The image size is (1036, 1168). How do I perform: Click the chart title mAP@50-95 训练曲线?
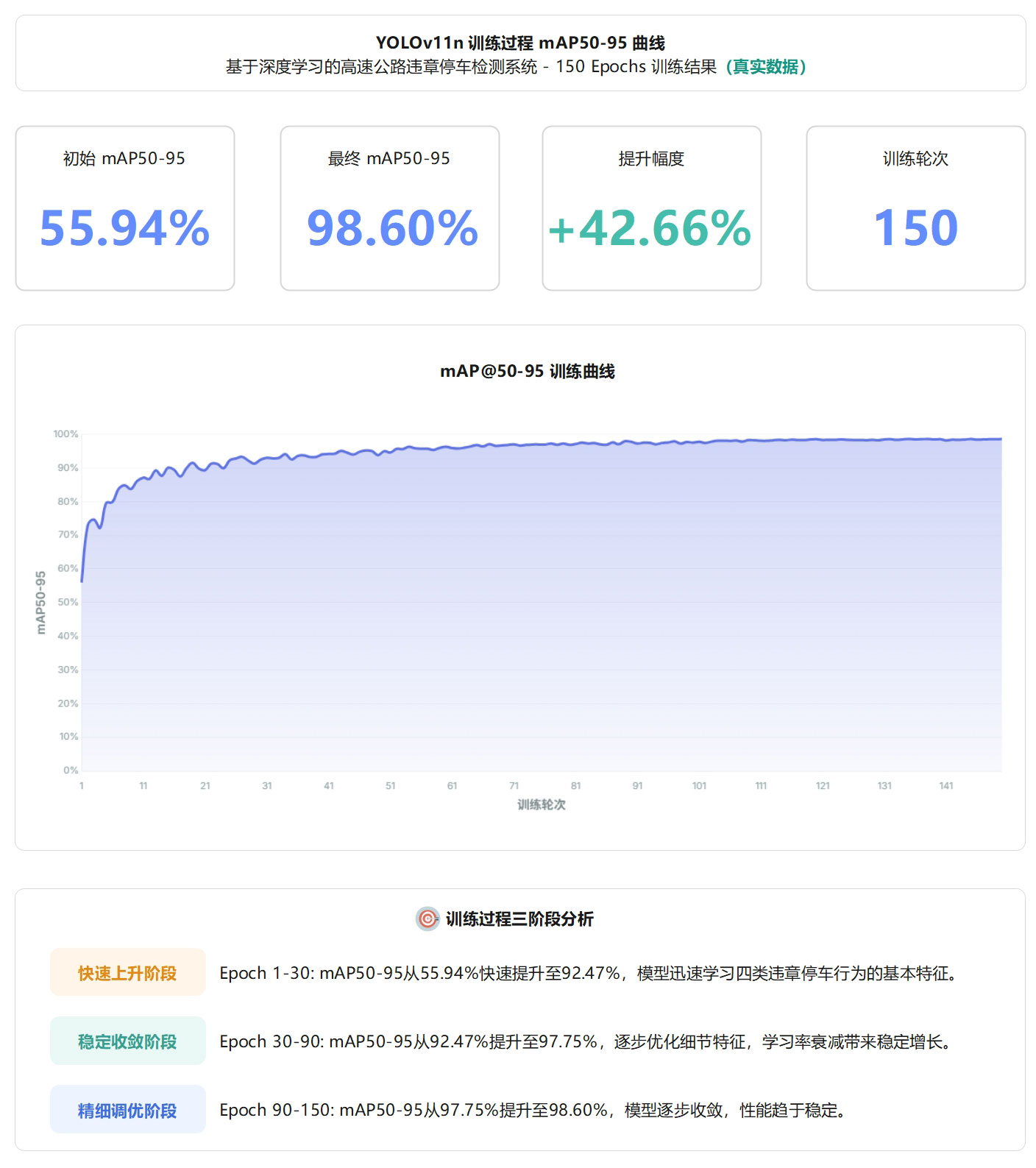[527, 372]
